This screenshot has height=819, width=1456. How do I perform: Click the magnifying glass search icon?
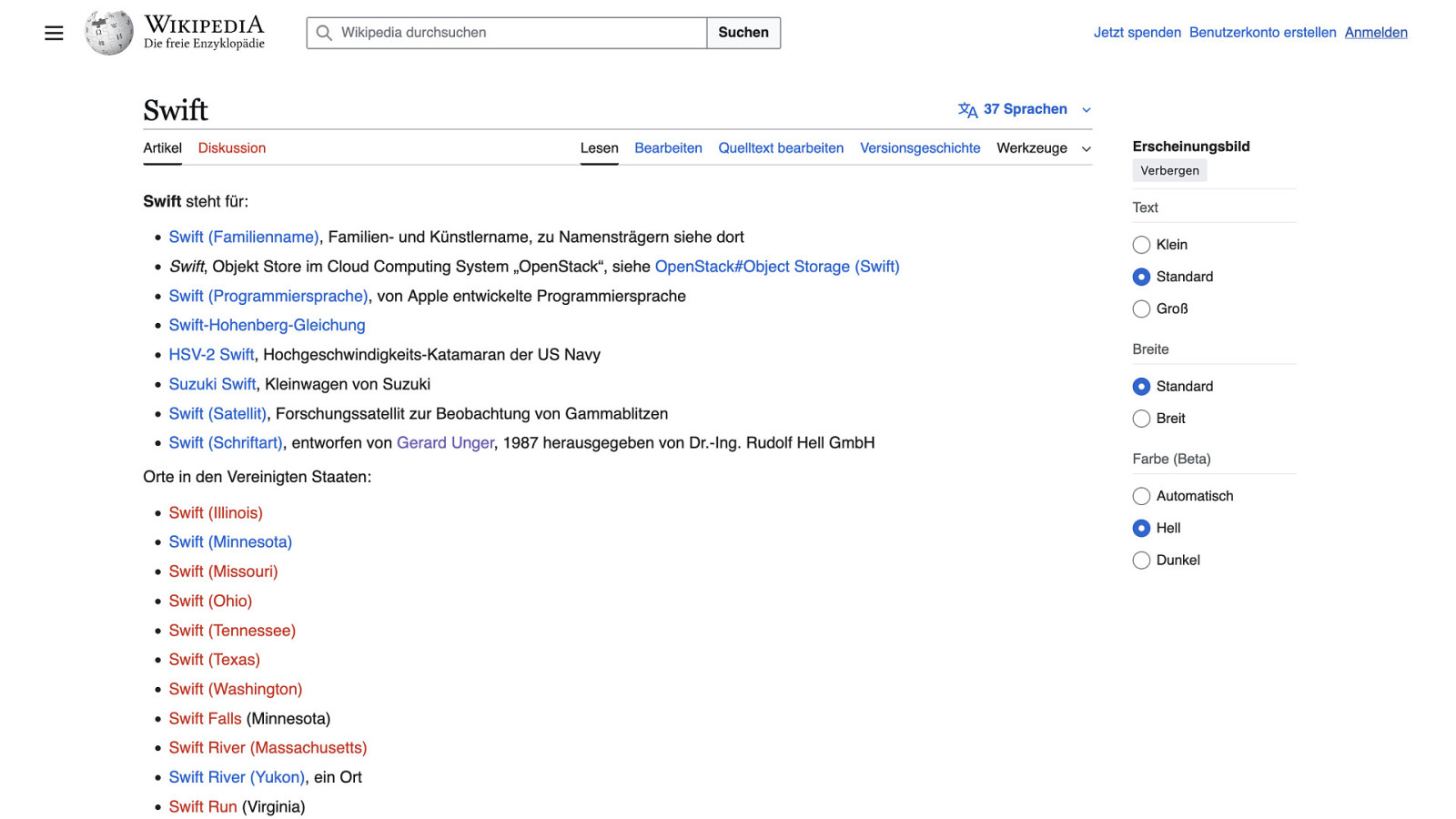(x=324, y=33)
